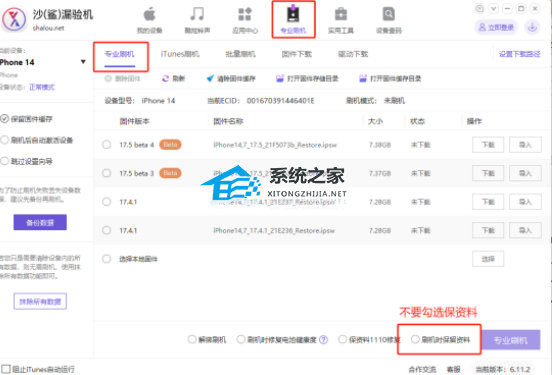The image size is (553, 375).
Task: Click the 正常模式 device status link
Action: [42, 87]
